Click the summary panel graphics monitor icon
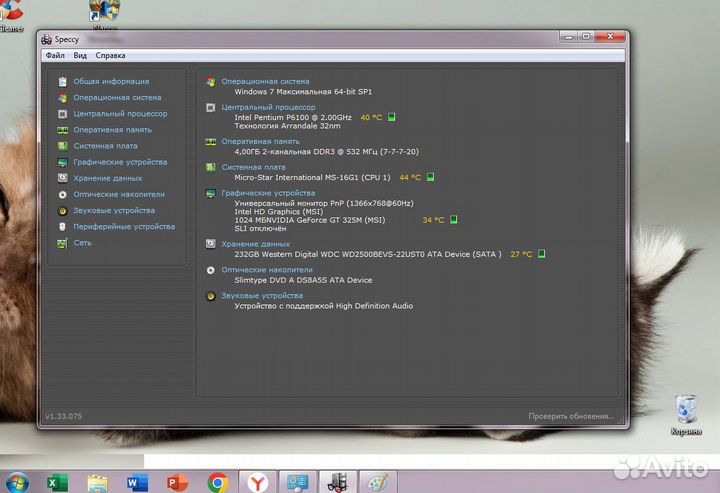This screenshot has width=720, height=493. pos(211,193)
